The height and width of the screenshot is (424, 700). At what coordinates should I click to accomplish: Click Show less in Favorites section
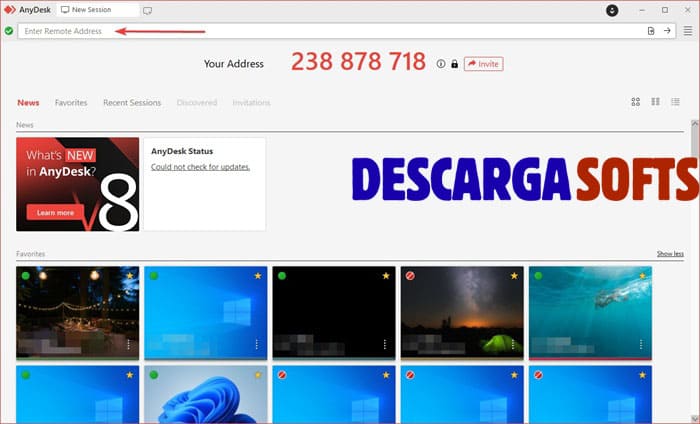[670, 254]
